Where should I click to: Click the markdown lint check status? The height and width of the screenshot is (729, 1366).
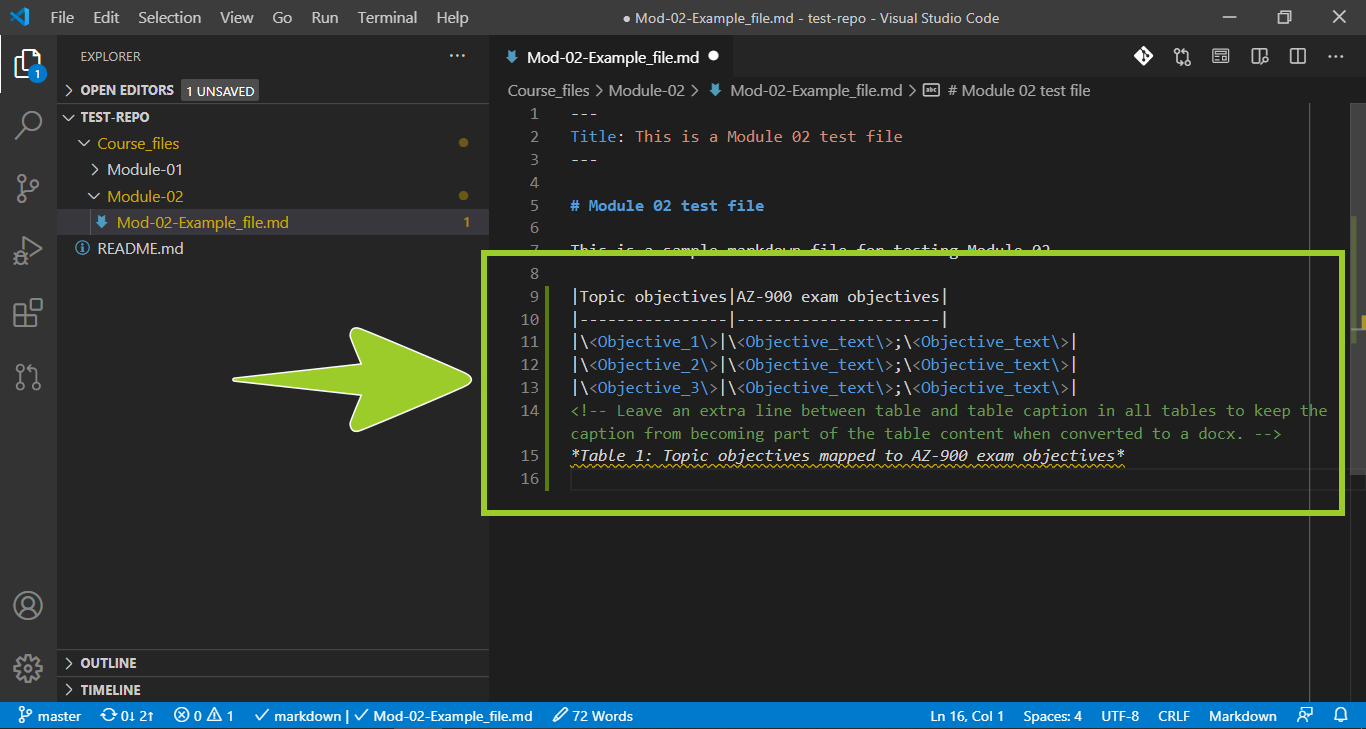(x=298, y=715)
